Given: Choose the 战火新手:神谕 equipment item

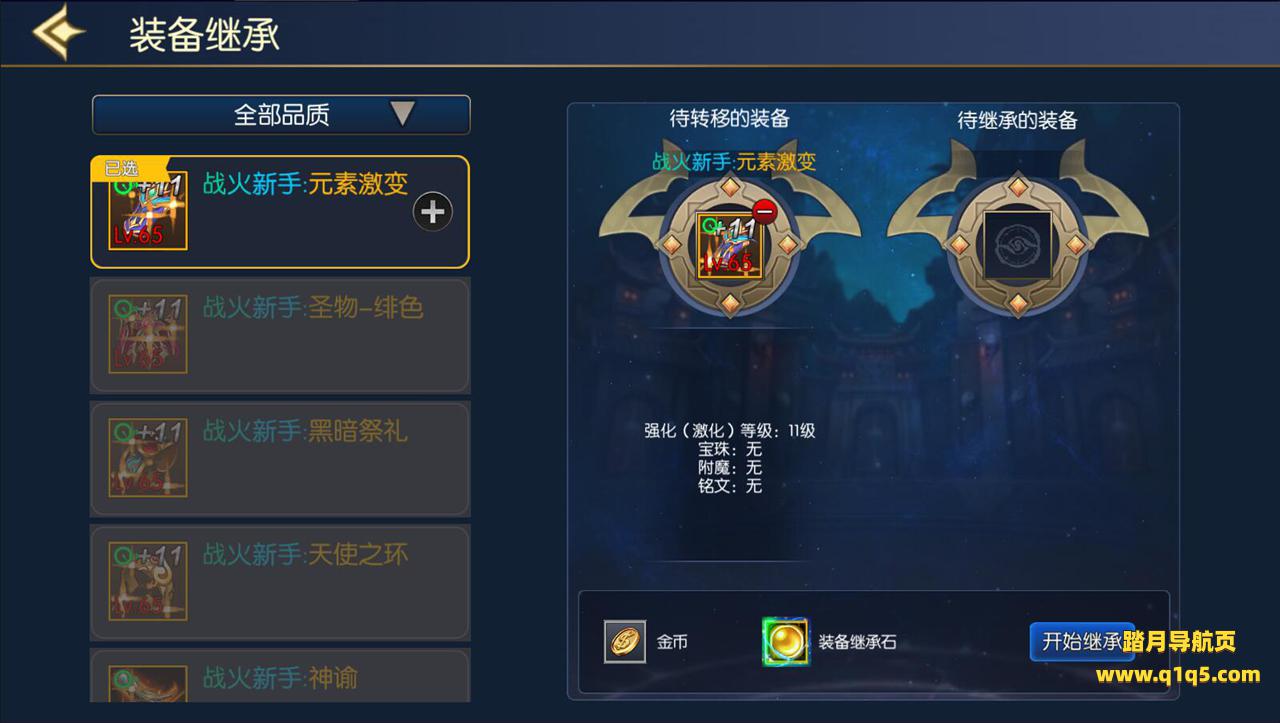Looking at the screenshot, I should click(280, 676).
